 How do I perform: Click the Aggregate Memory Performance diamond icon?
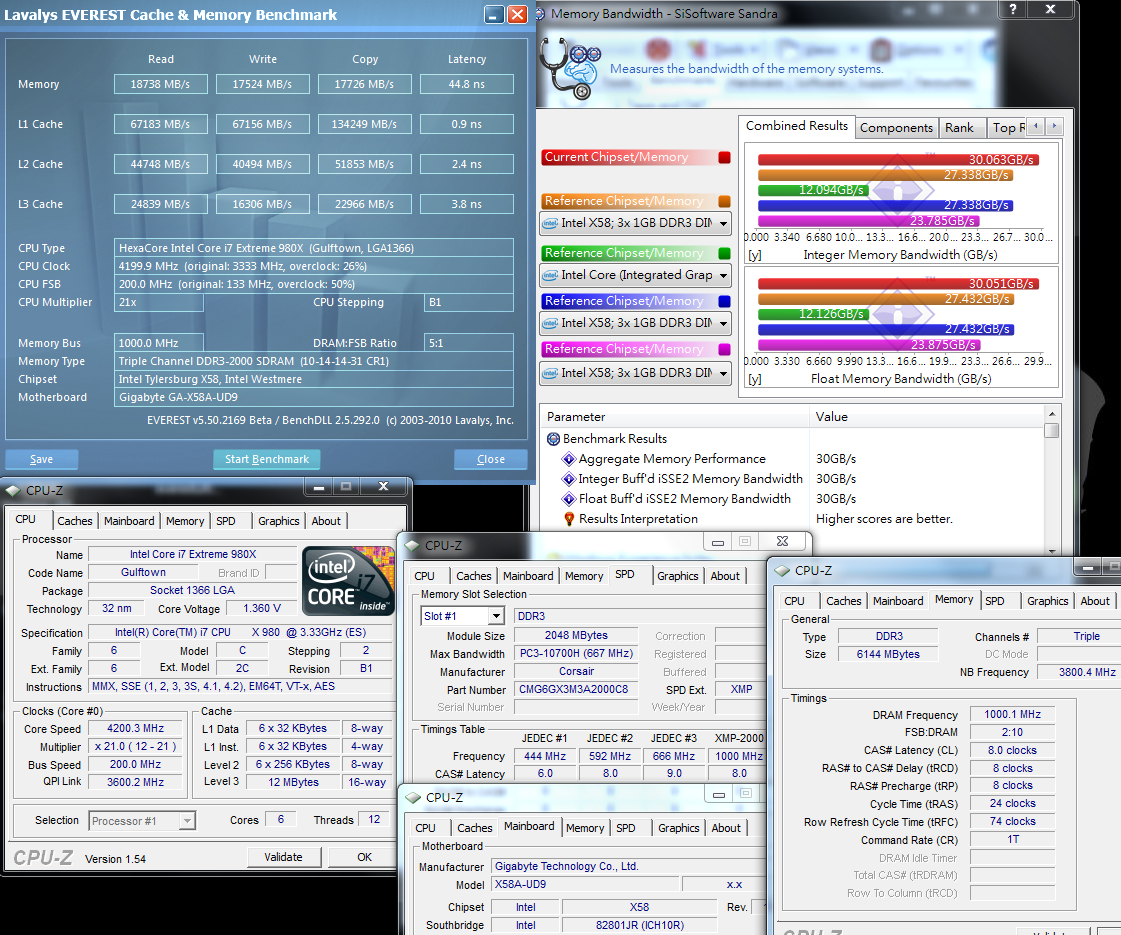(x=569, y=459)
